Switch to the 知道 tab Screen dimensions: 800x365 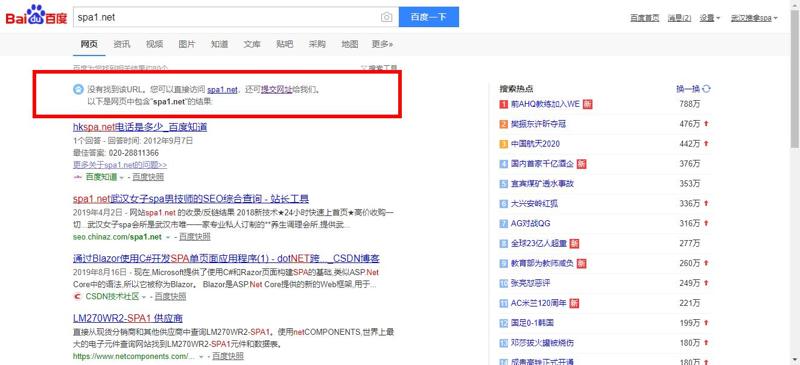coord(219,44)
